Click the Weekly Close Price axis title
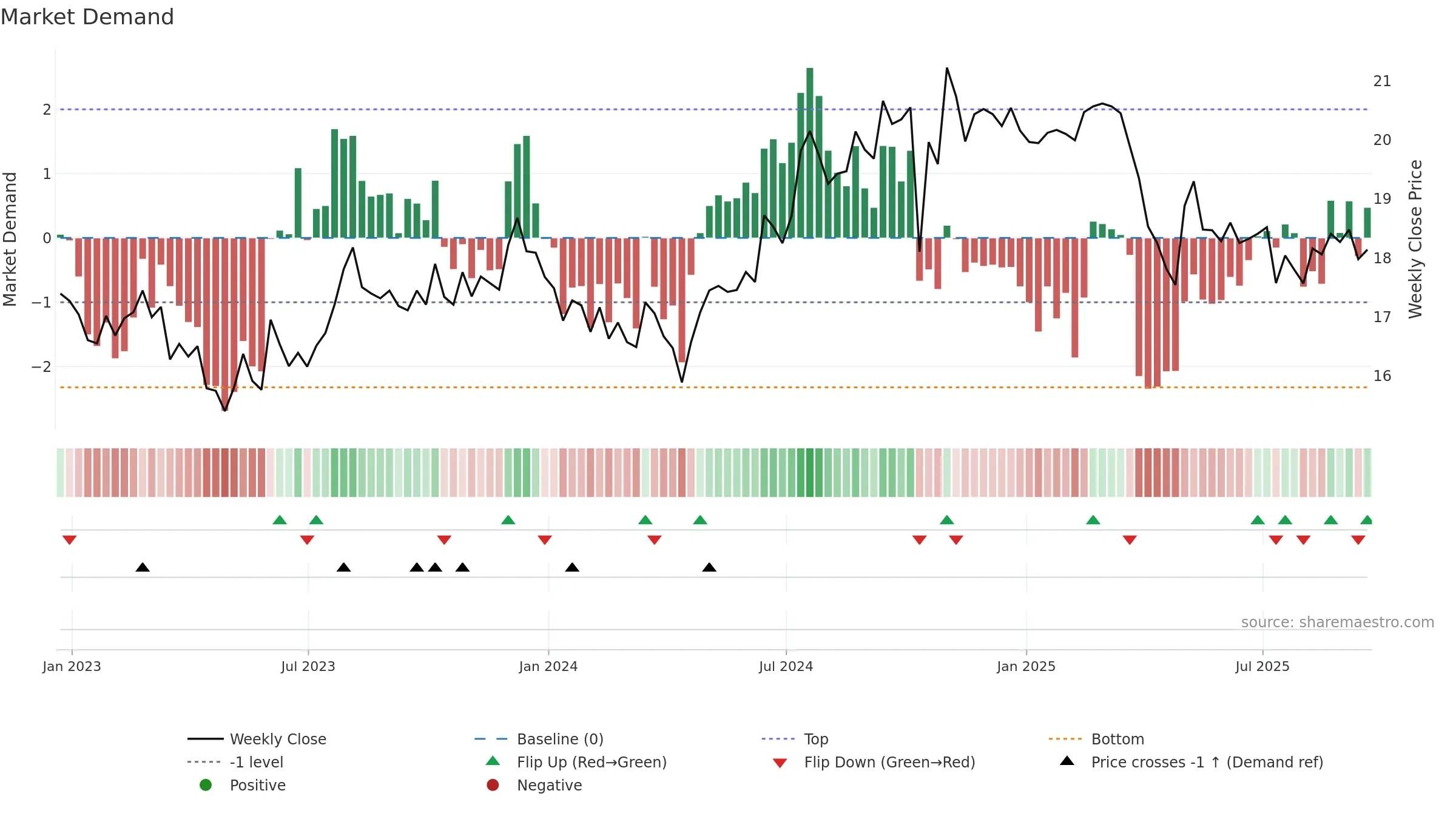 pos(1415,239)
